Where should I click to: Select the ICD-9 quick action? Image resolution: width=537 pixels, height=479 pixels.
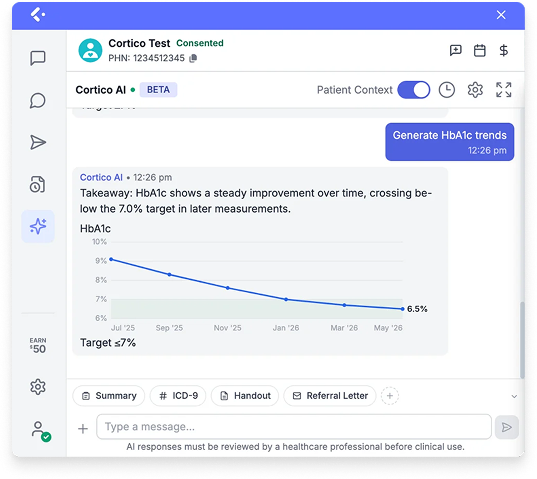click(x=178, y=396)
